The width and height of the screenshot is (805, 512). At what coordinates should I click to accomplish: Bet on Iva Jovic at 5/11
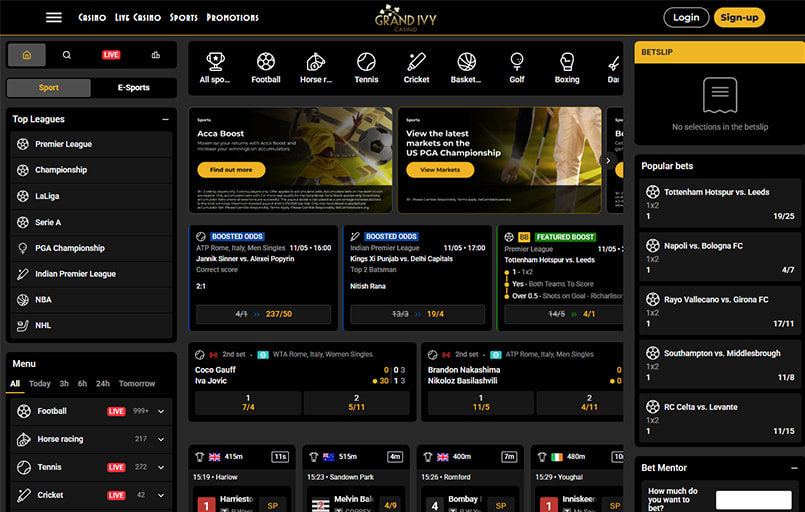click(x=356, y=403)
